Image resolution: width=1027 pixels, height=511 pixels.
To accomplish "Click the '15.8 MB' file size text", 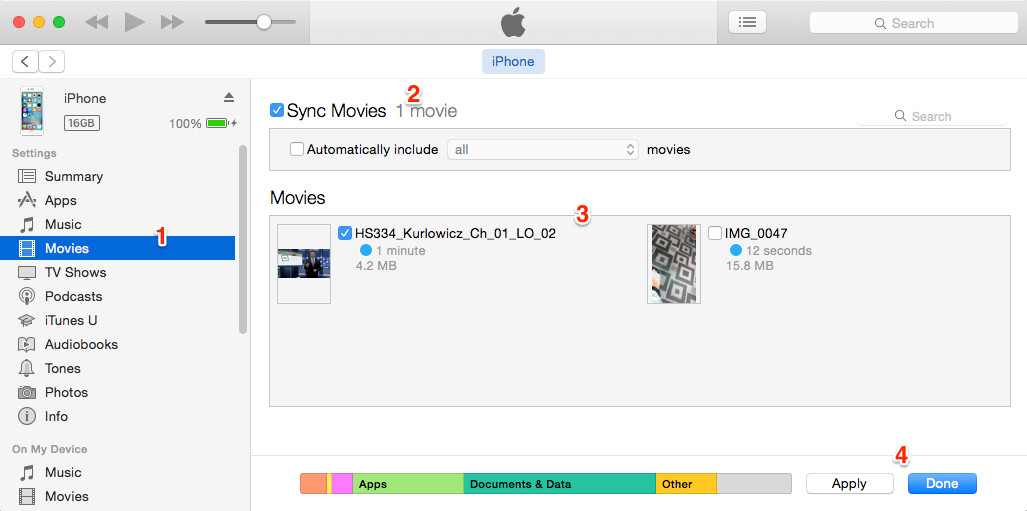I will coord(749,266).
